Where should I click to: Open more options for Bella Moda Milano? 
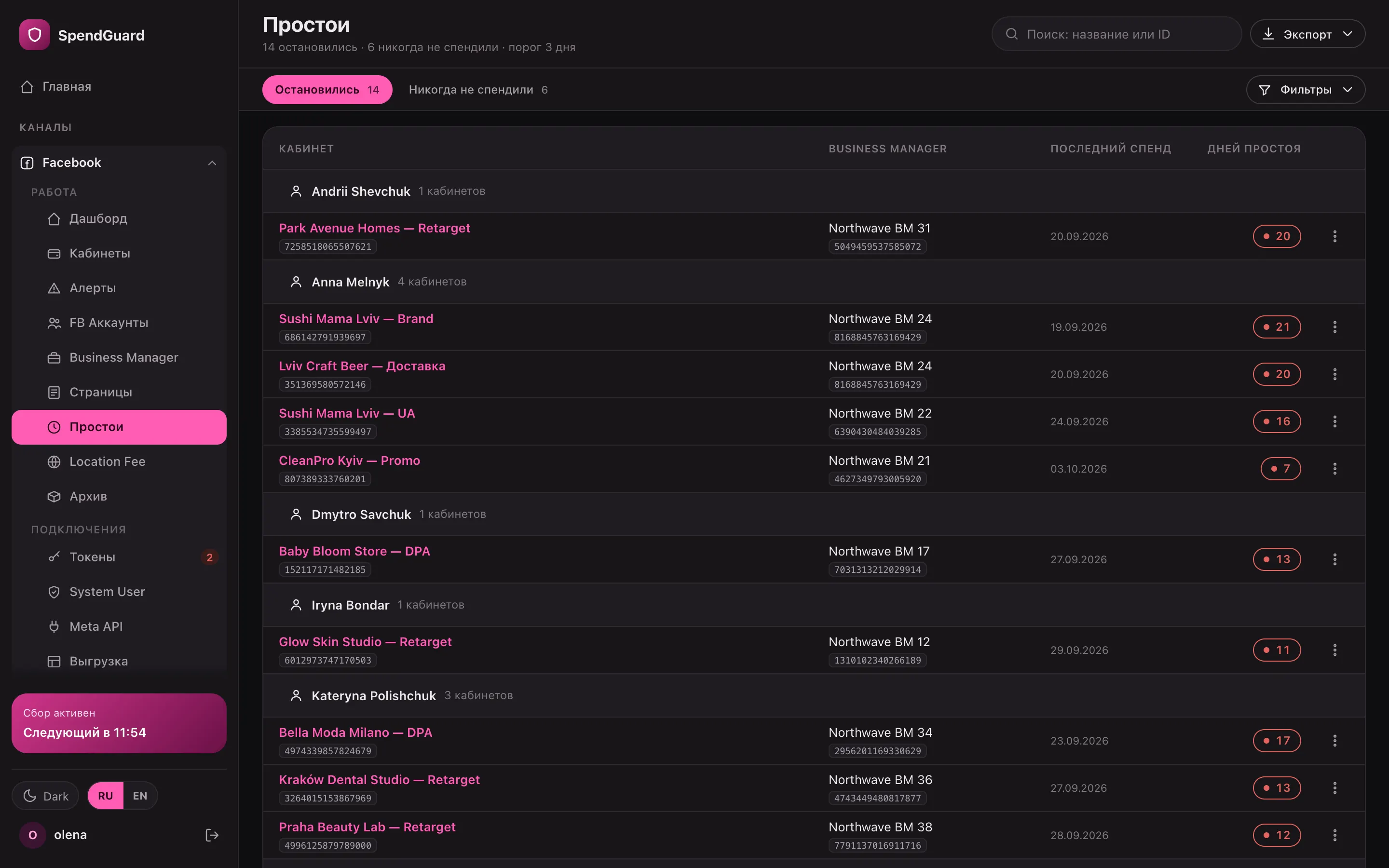[1335, 741]
